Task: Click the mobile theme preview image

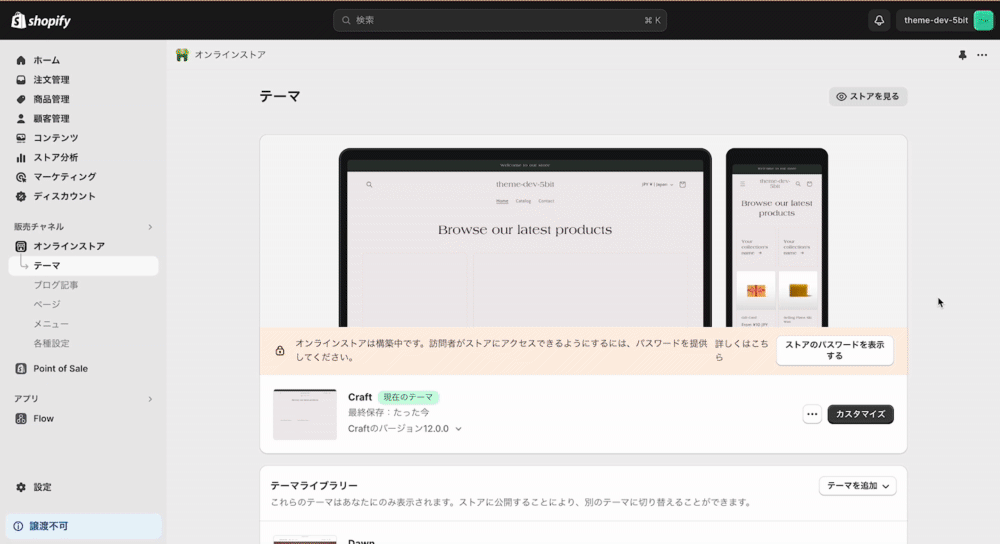Action: click(x=777, y=238)
